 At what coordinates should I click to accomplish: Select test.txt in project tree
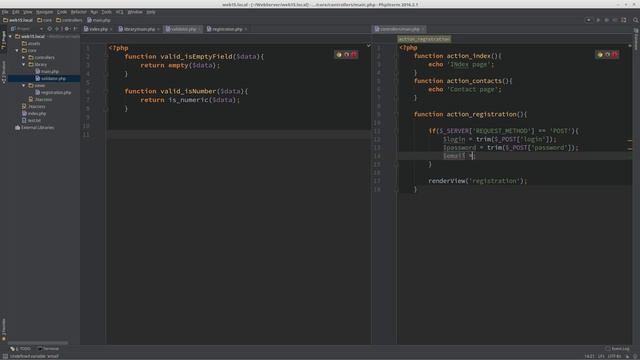(31, 120)
